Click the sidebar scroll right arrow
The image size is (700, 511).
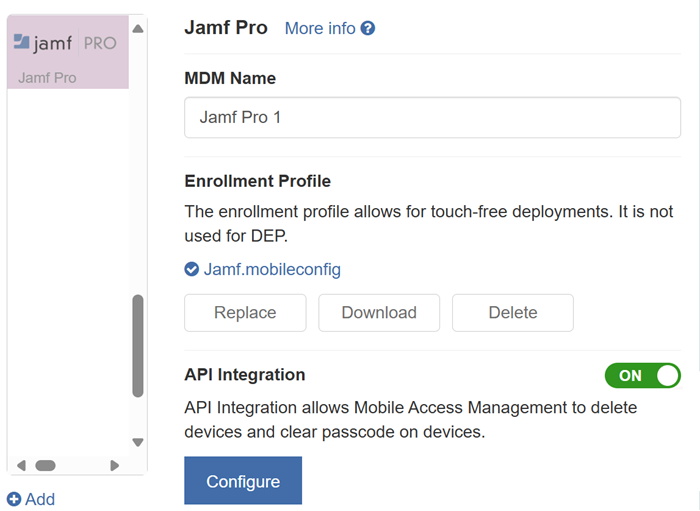(115, 465)
